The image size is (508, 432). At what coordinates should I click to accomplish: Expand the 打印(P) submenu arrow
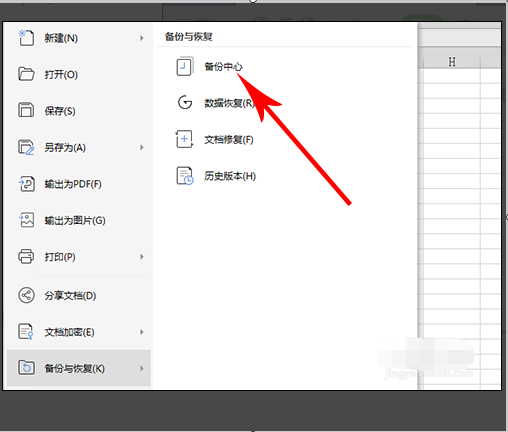(x=142, y=257)
